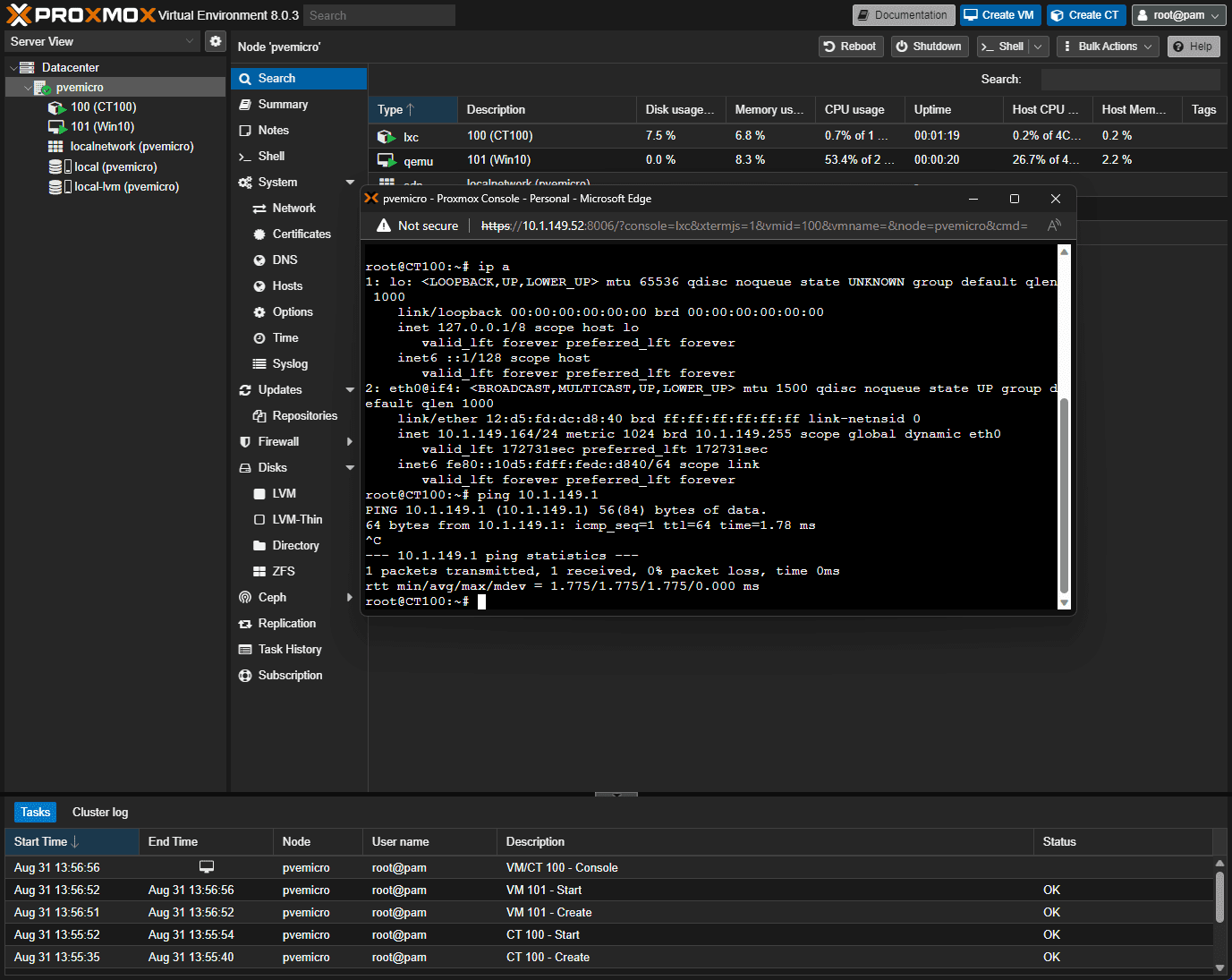
Task: Click the Replication icon
Action: point(245,623)
